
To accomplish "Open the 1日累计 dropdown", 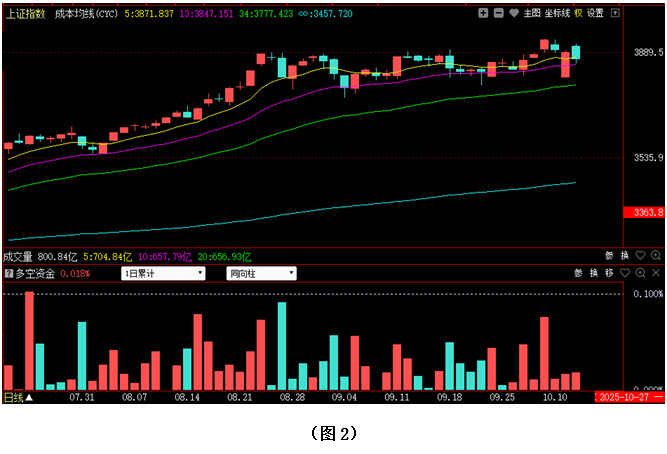I will point(163,273).
